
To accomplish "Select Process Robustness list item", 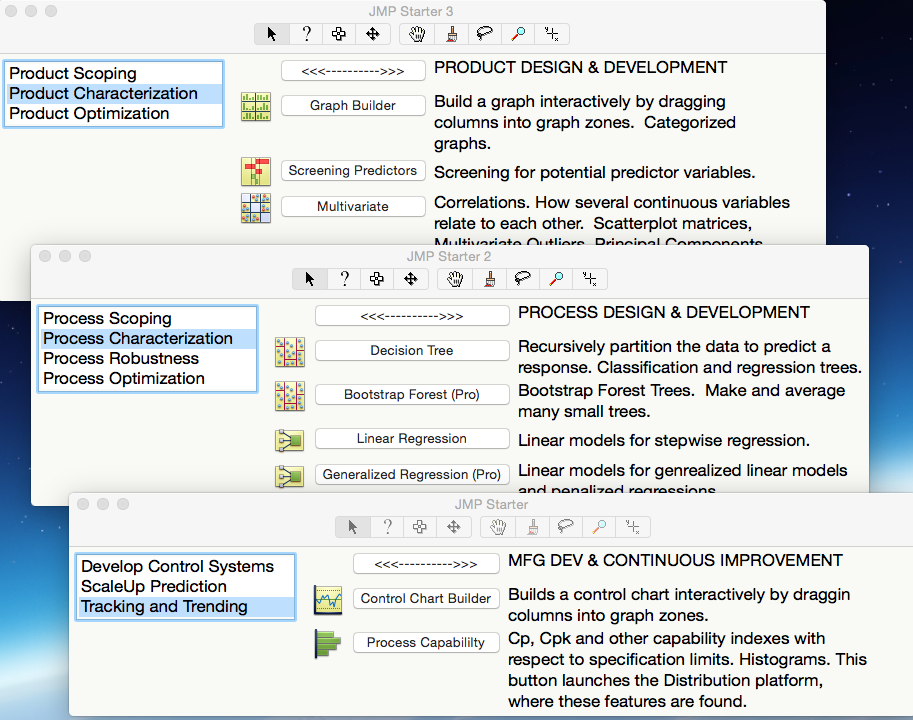I will (x=147, y=359).
